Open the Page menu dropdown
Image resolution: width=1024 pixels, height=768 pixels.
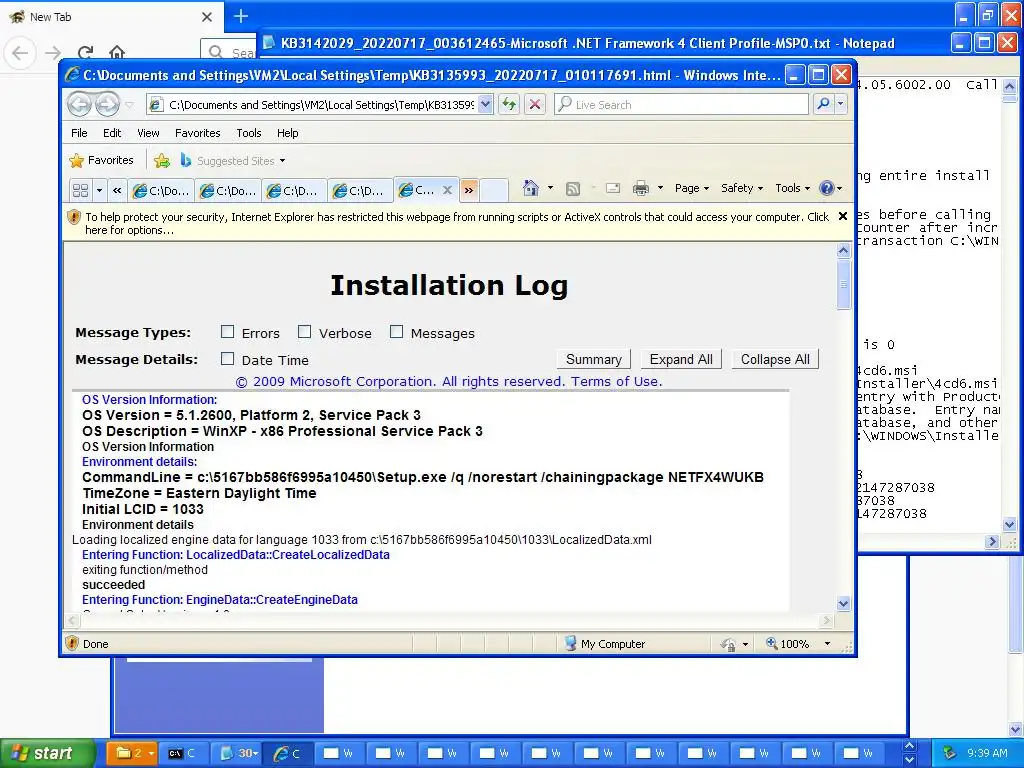coord(692,188)
